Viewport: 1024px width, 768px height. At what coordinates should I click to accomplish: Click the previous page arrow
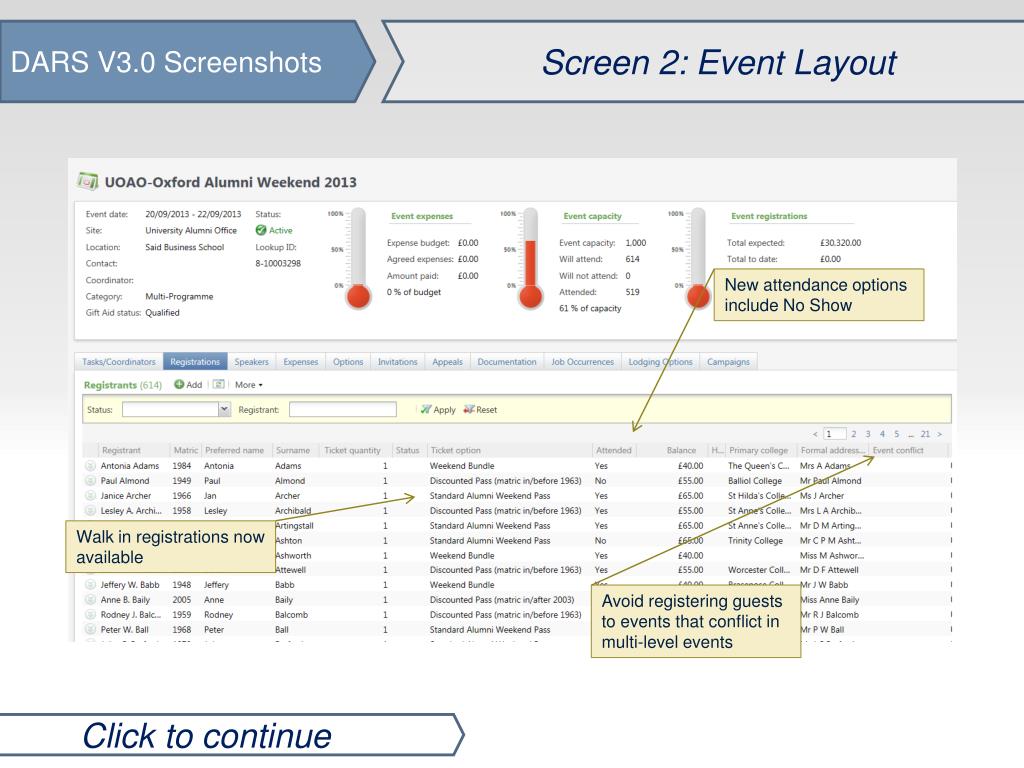815,434
